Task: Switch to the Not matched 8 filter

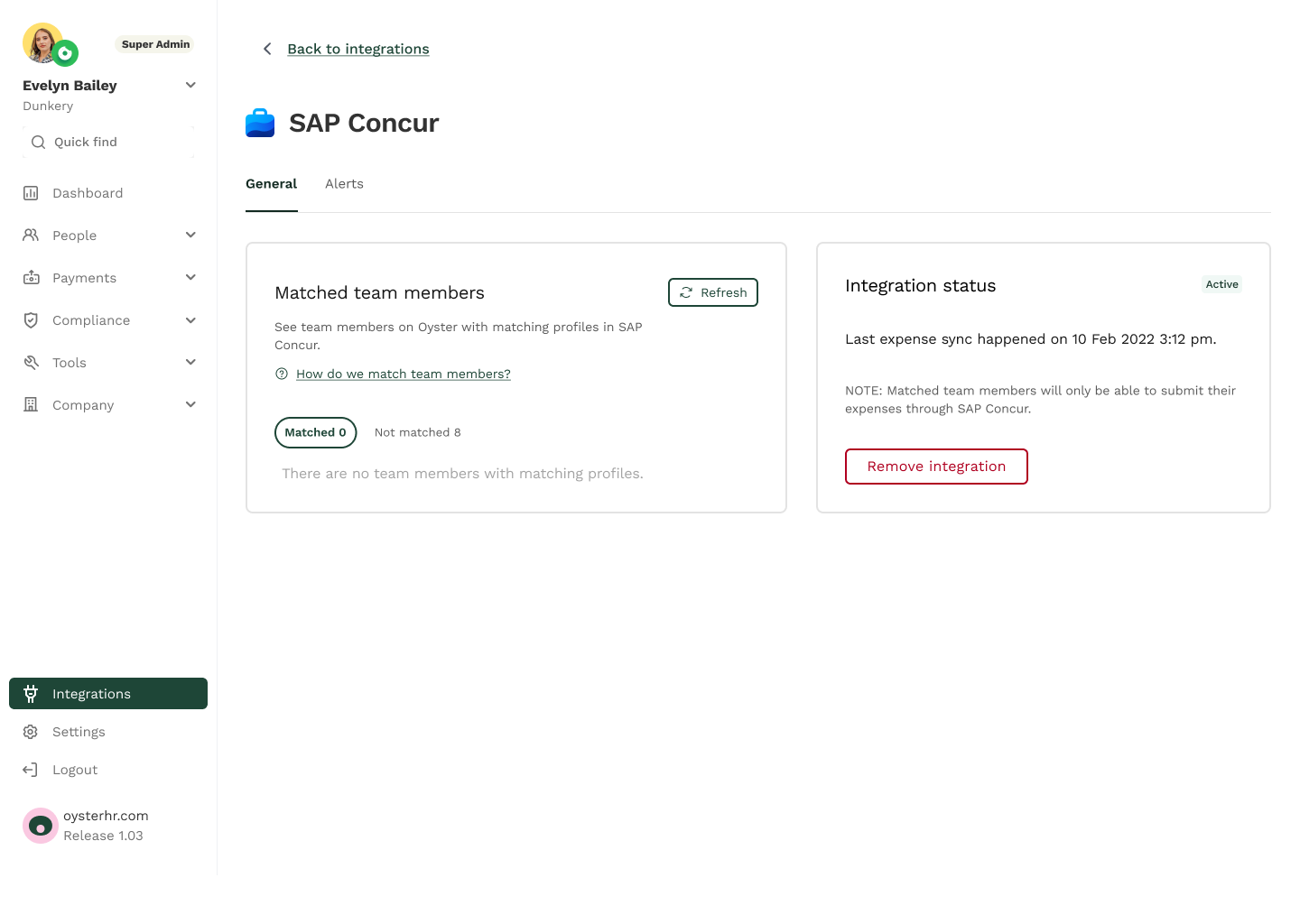Action: [417, 432]
